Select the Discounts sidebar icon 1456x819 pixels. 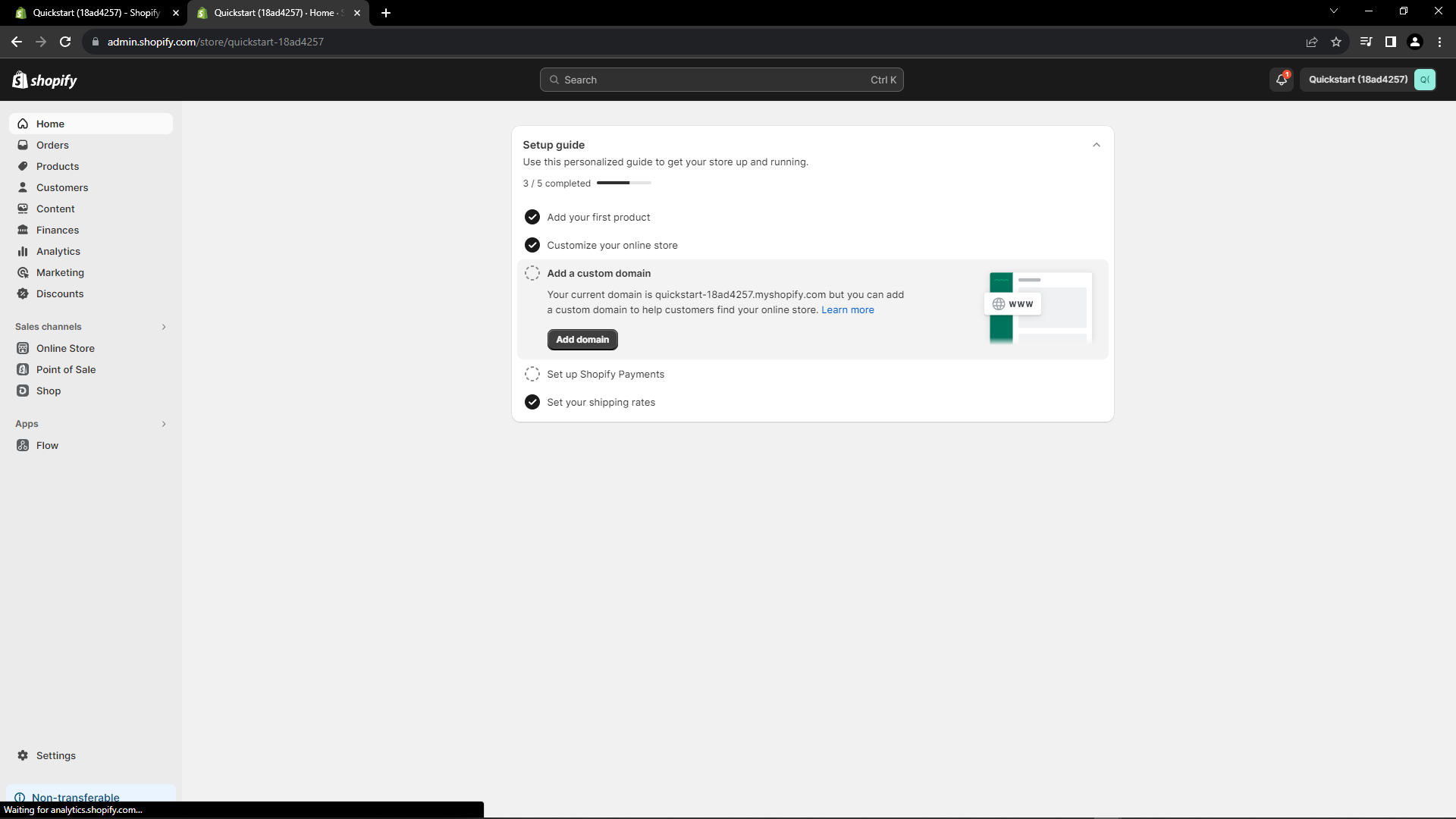tap(23, 293)
